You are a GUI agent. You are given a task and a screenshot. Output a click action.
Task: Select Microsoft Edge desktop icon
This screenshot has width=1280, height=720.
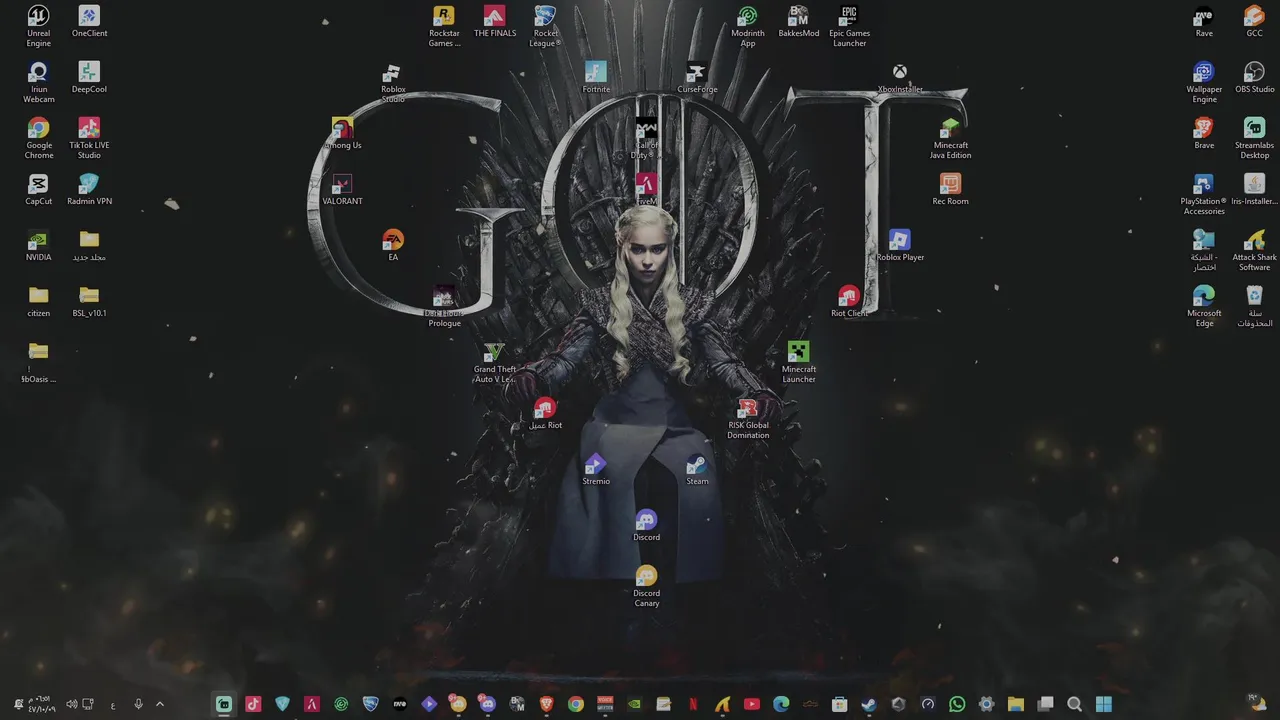(1204, 306)
